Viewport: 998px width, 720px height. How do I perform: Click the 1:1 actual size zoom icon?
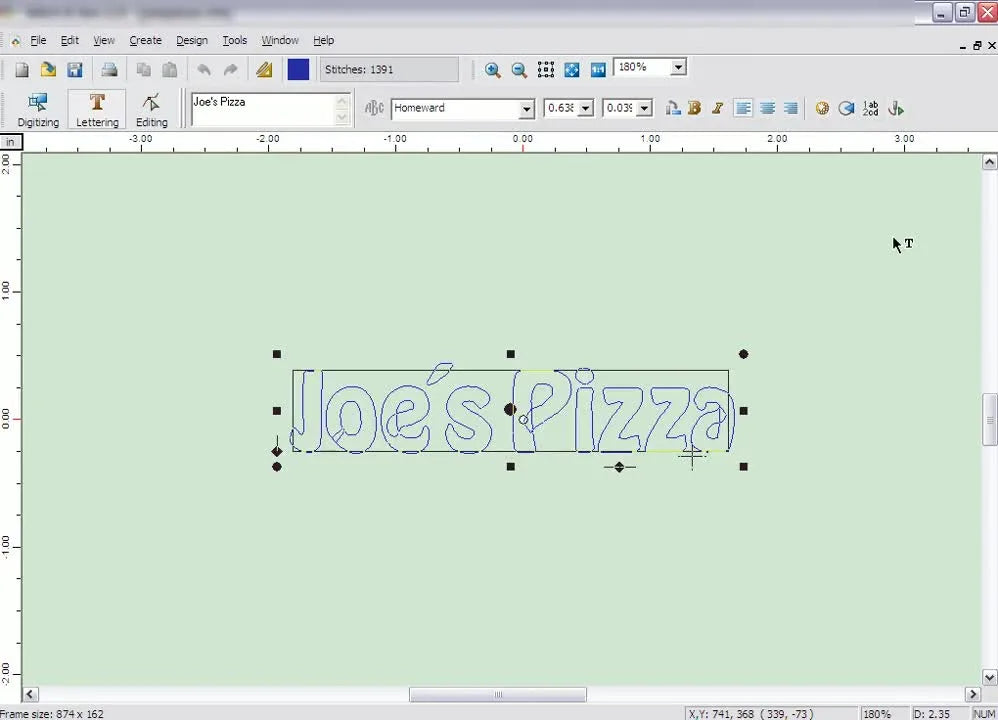[x=597, y=69]
